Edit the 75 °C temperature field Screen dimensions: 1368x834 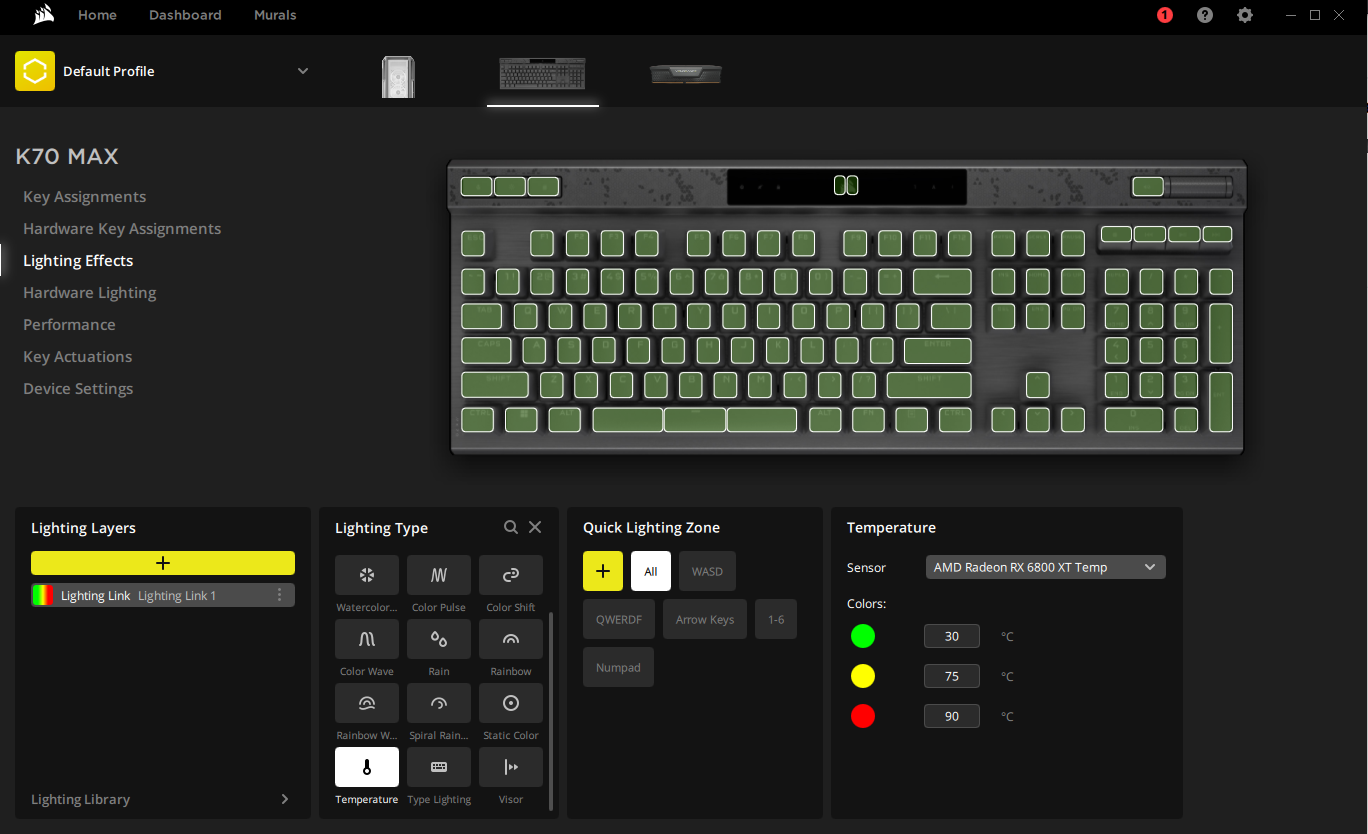point(952,676)
